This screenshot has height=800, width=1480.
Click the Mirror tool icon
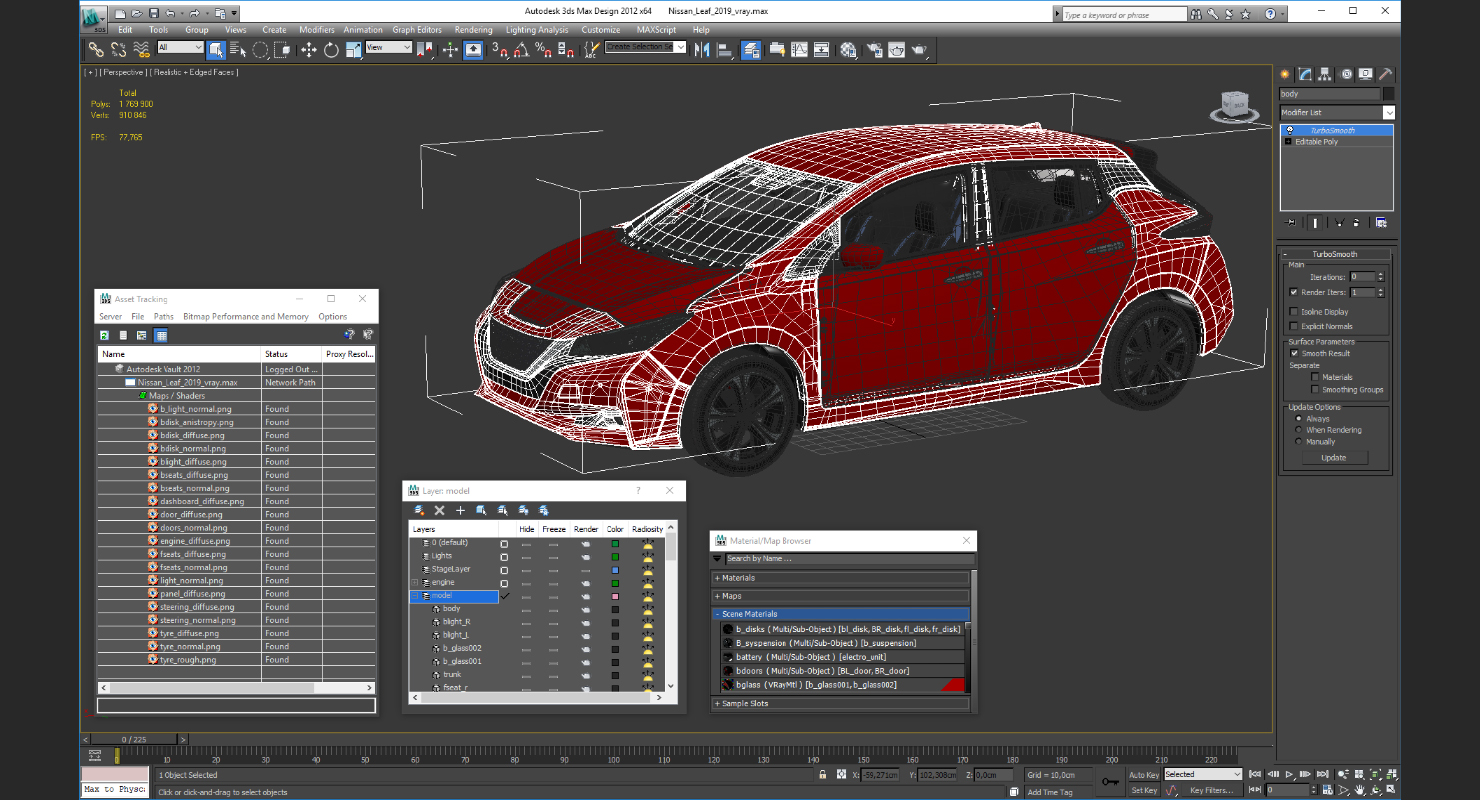(x=701, y=49)
